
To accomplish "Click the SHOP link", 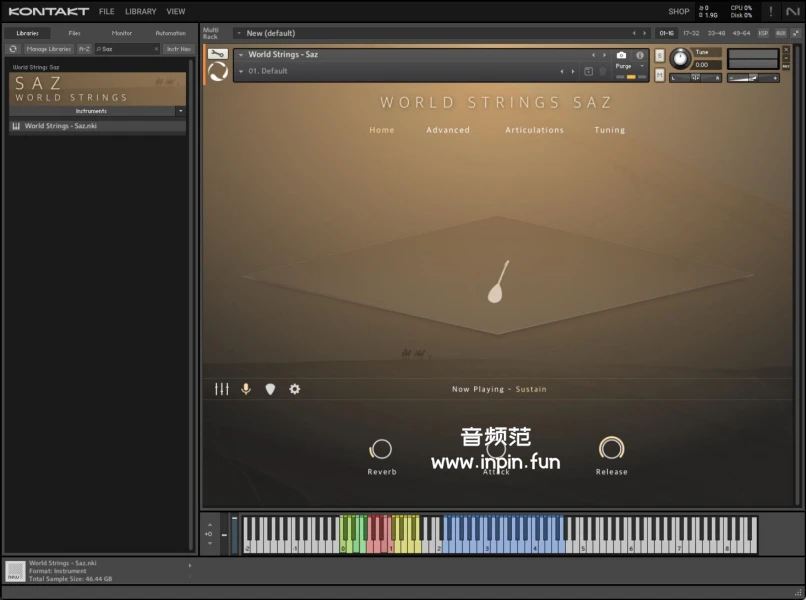I will pyautogui.click(x=679, y=11).
